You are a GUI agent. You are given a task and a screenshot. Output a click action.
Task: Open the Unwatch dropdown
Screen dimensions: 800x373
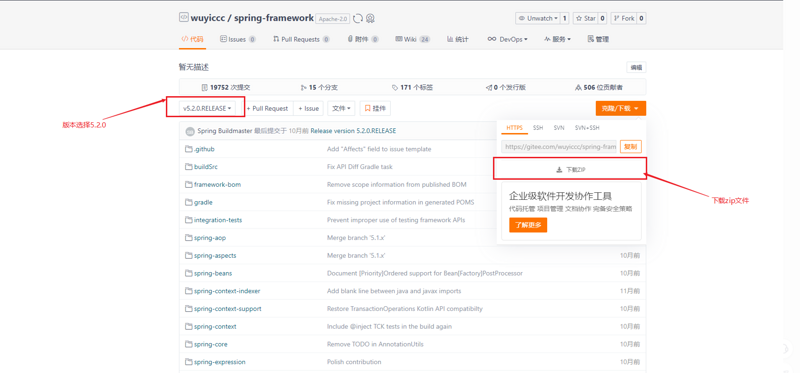tap(537, 18)
